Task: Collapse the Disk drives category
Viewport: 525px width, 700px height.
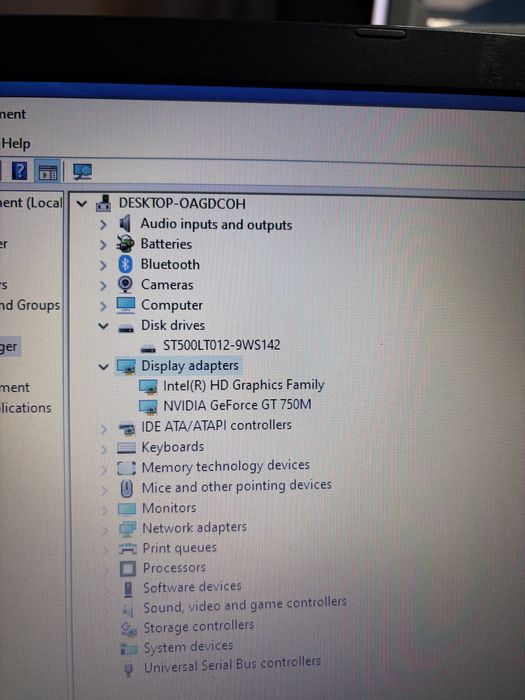Action: pos(103,326)
